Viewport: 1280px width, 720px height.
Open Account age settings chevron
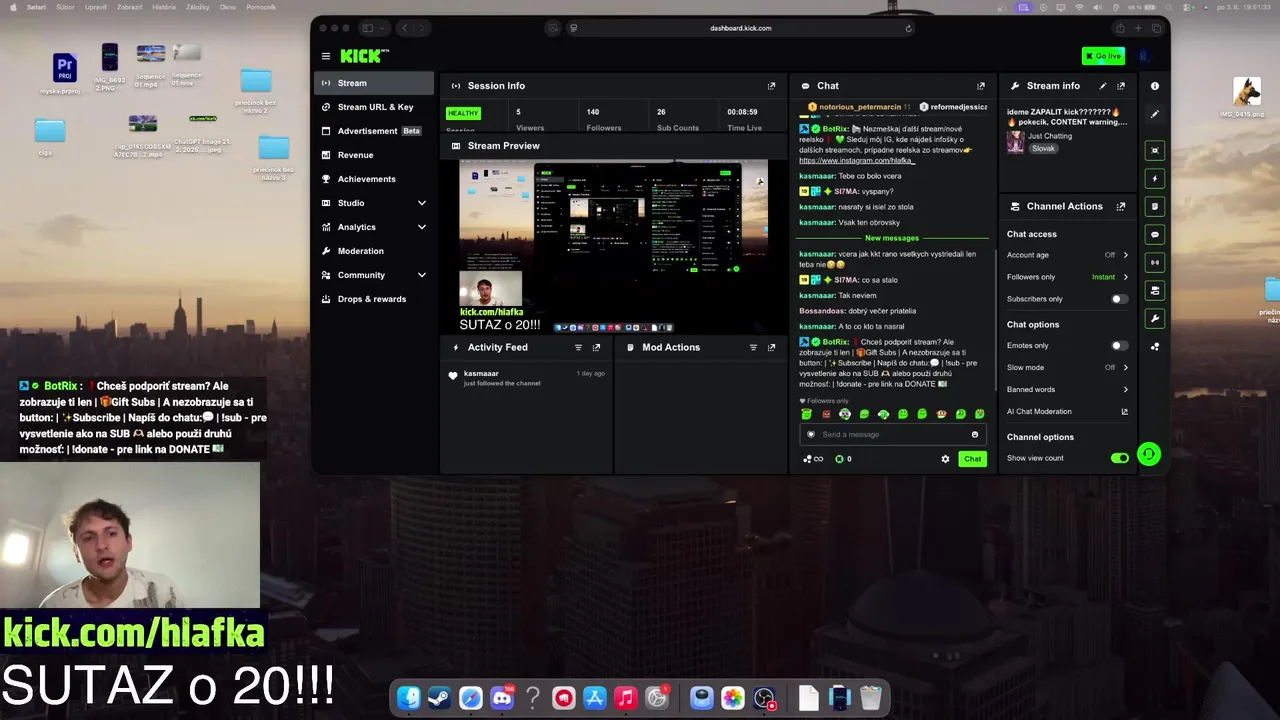[1125, 255]
